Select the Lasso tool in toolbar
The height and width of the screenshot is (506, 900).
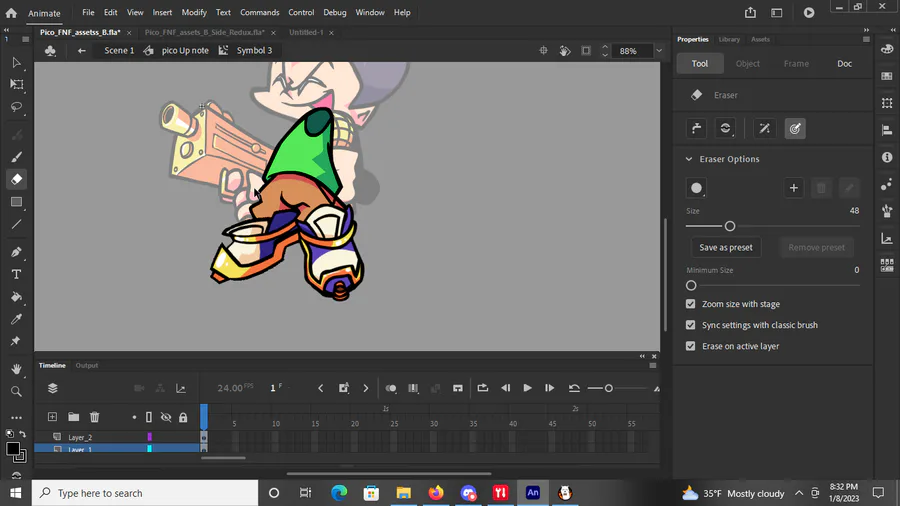[x=16, y=106]
